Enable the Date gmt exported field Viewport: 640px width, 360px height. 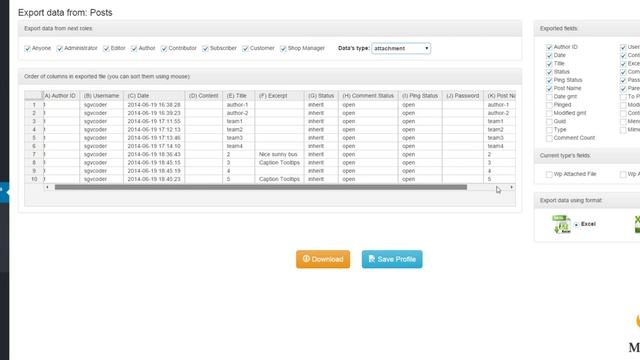pos(549,97)
